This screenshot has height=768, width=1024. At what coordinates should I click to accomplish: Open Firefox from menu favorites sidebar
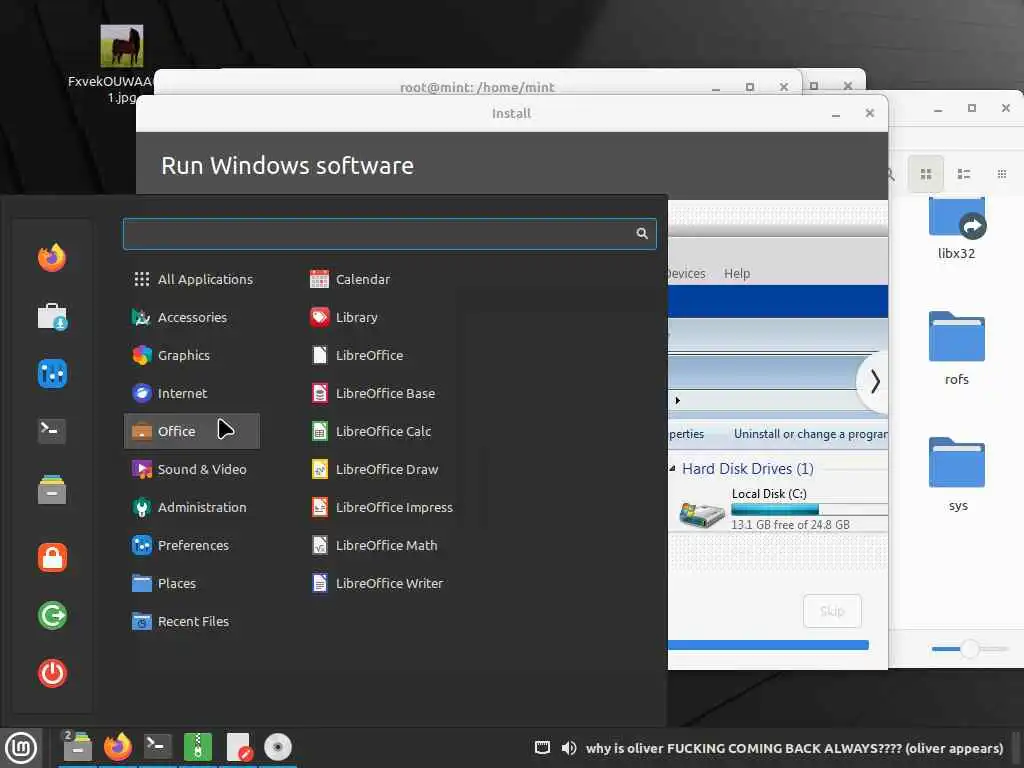[x=52, y=257]
